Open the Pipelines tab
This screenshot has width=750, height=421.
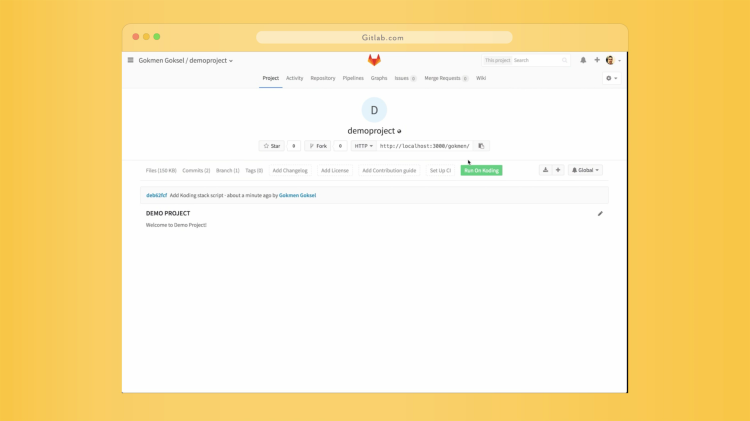(x=353, y=78)
